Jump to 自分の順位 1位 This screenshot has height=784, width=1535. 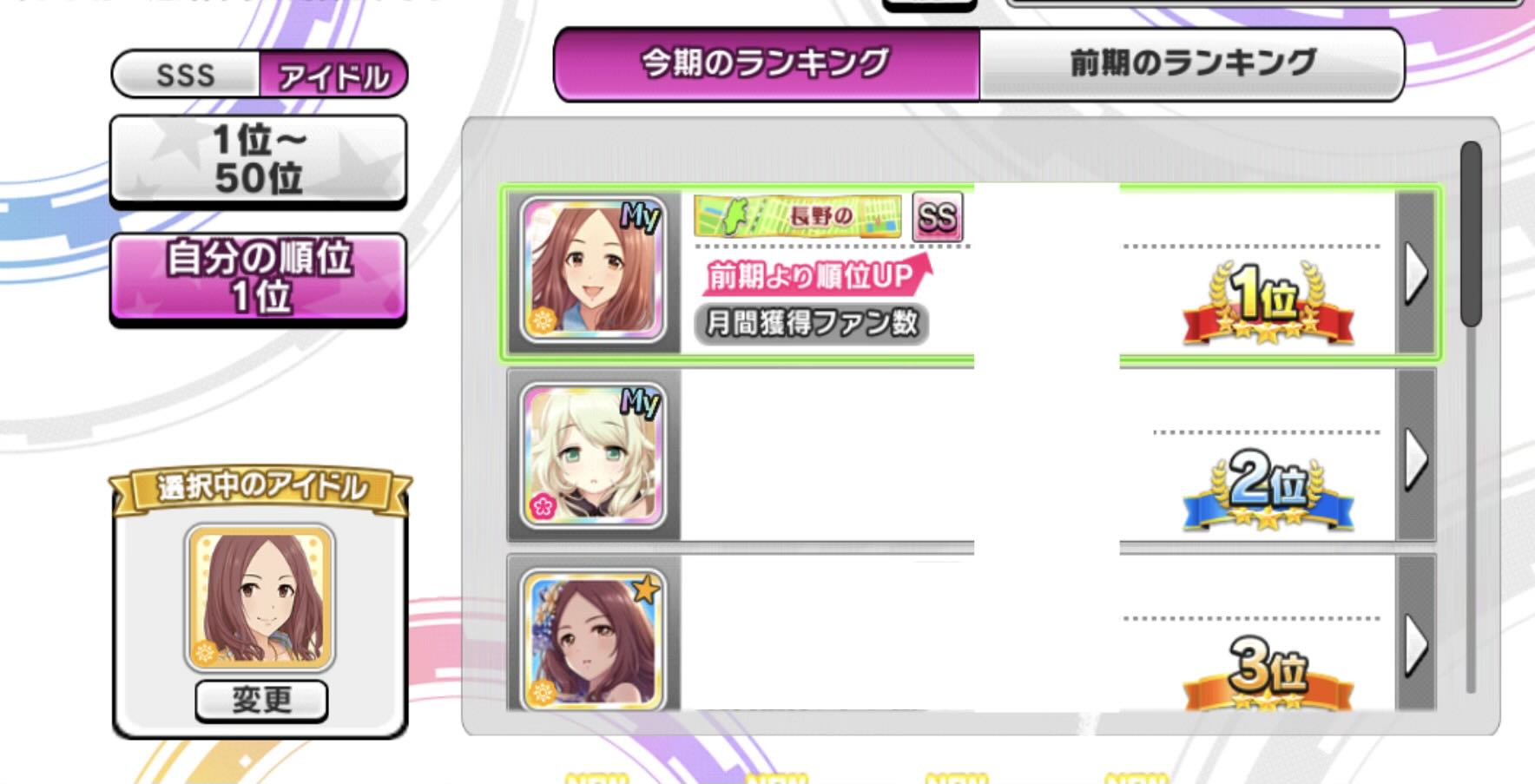(259, 278)
